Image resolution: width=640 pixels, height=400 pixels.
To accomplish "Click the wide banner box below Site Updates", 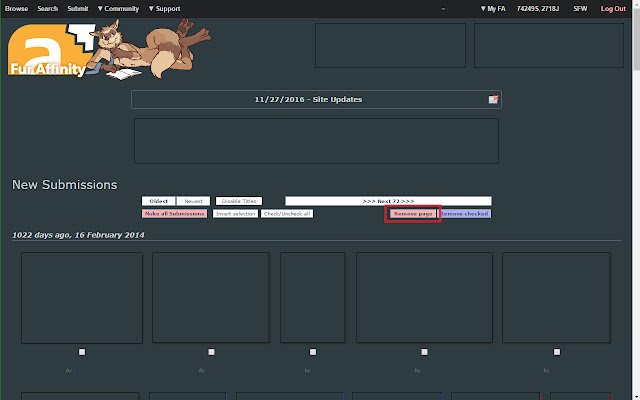I will pyautogui.click(x=316, y=141).
